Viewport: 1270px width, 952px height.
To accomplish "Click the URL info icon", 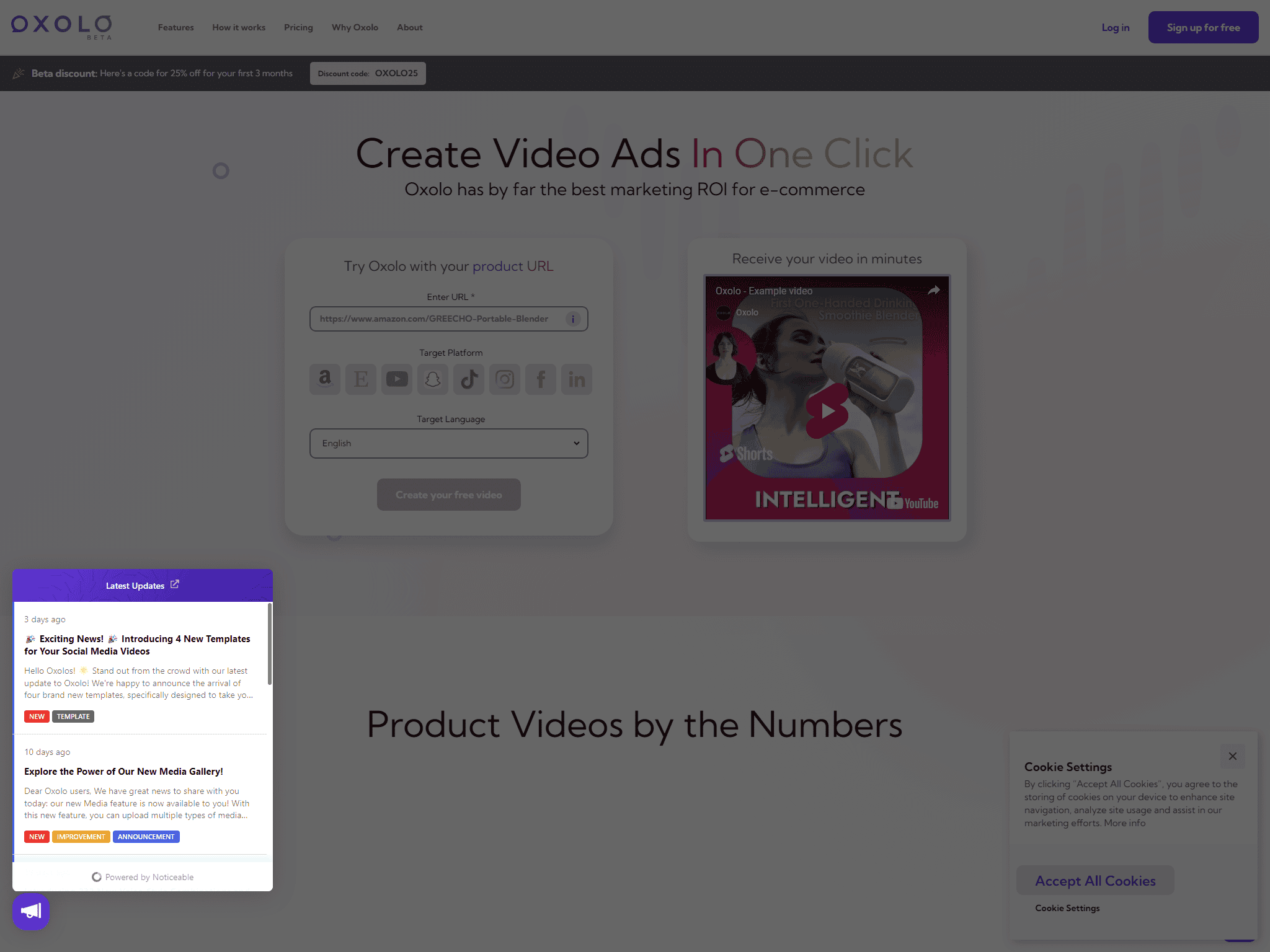I will pos(573,319).
